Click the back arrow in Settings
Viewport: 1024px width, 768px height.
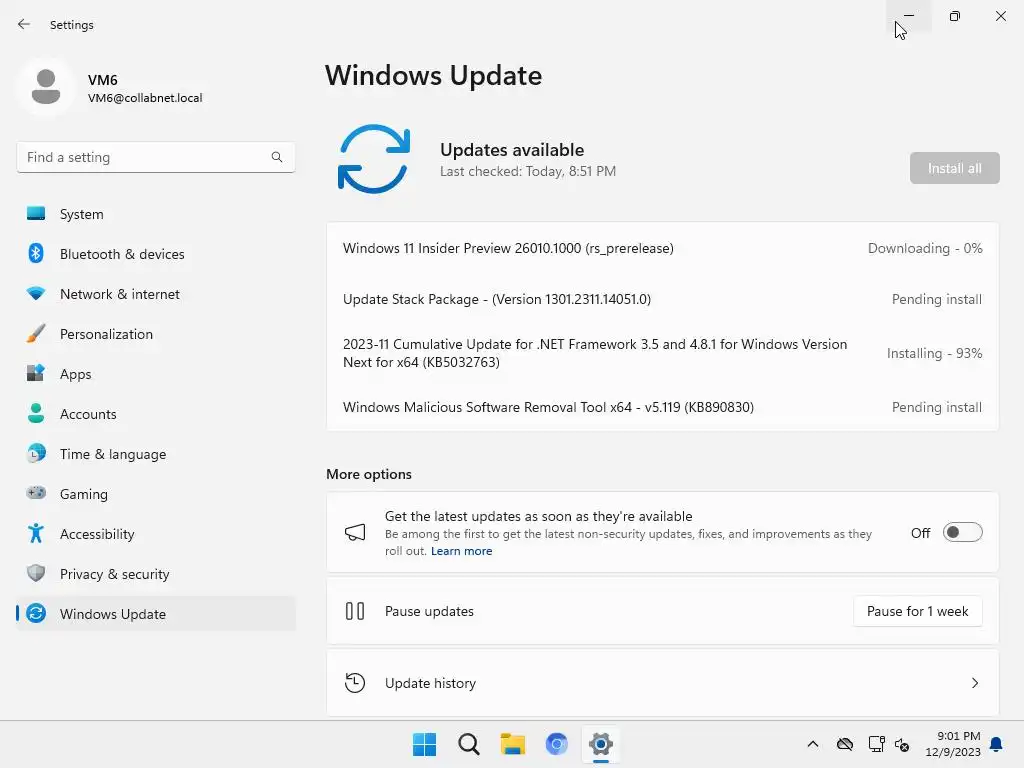pyautogui.click(x=24, y=24)
